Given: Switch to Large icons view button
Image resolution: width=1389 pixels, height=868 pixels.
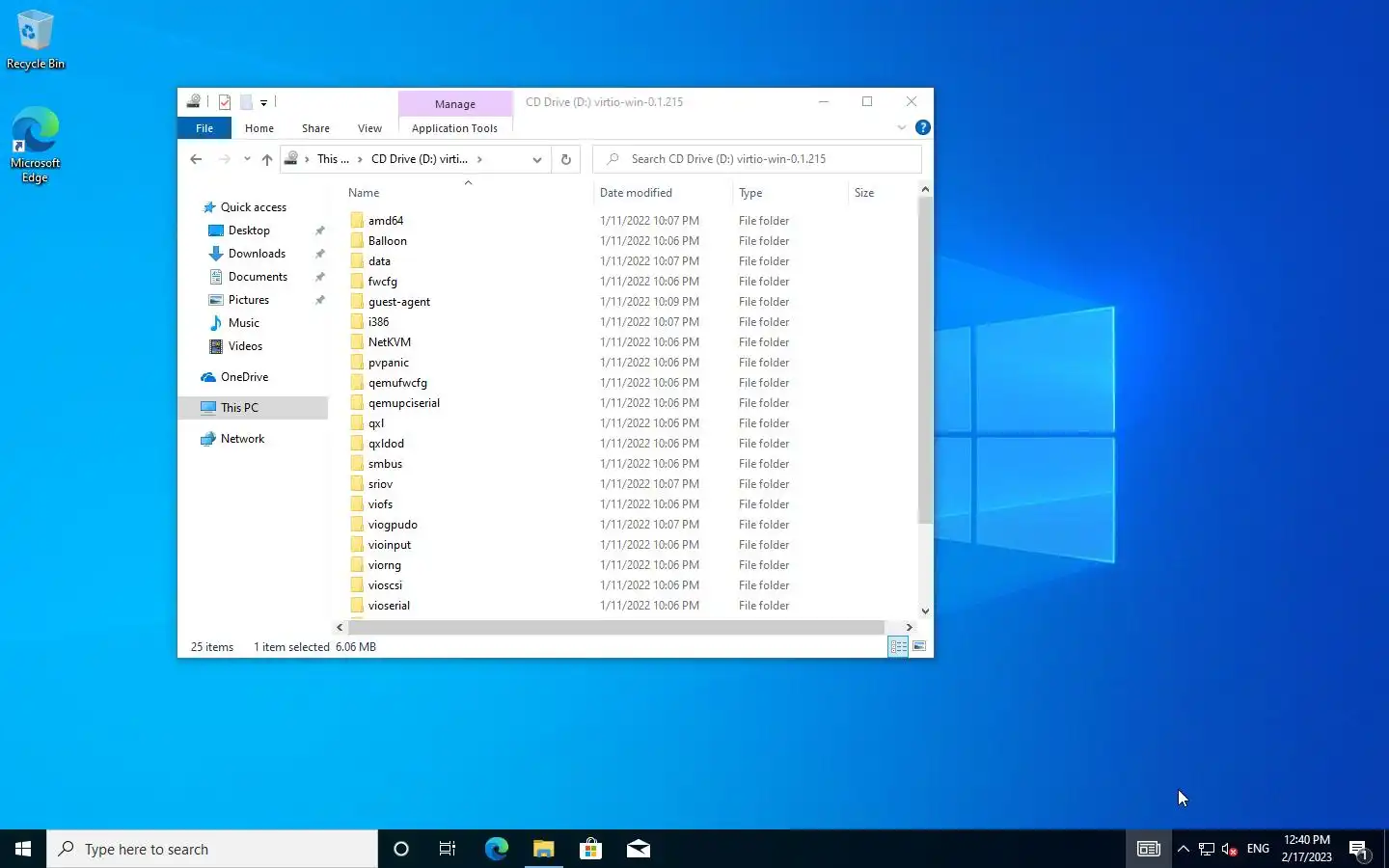Looking at the screenshot, I should (x=919, y=647).
